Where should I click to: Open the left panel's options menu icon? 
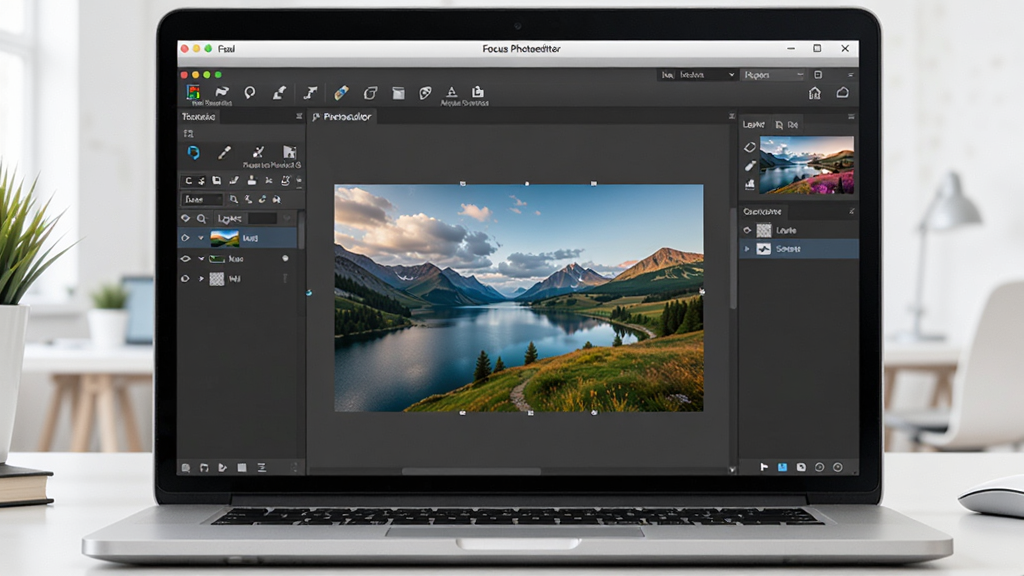click(299, 116)
